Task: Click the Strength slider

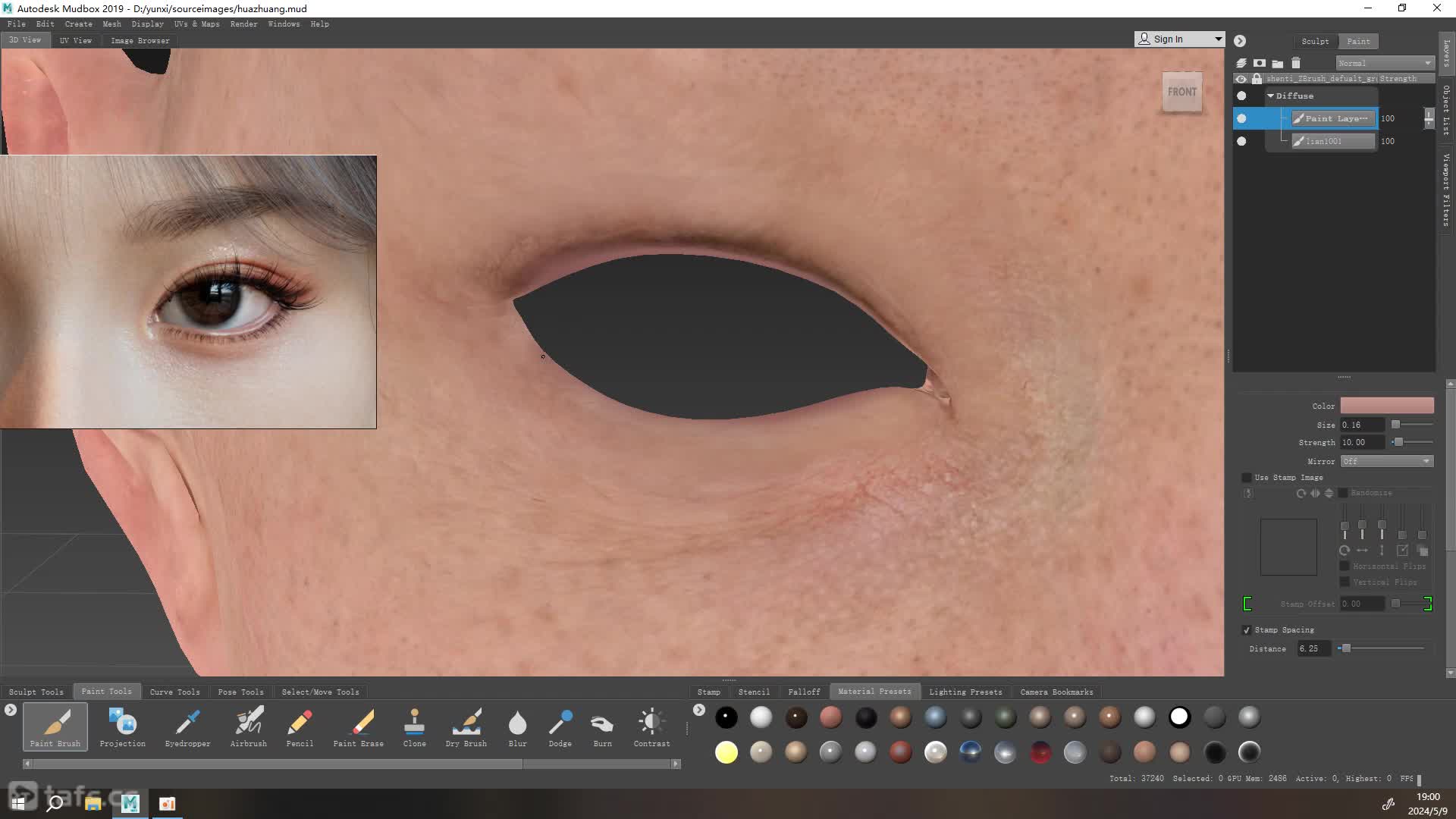Action: tap(1412, 442)
